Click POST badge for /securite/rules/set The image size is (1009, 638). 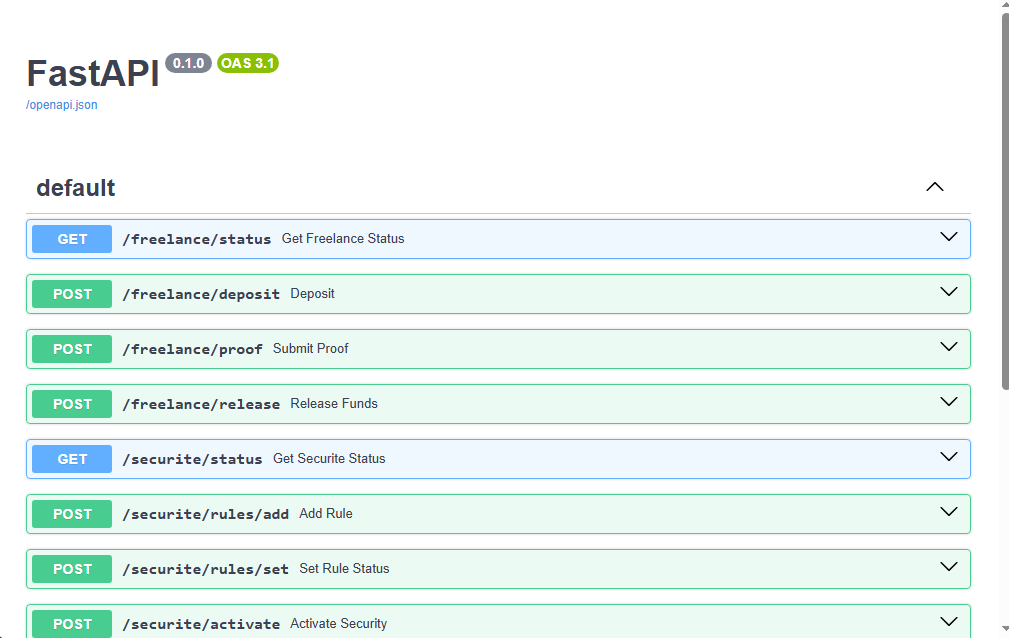point(72,569)
